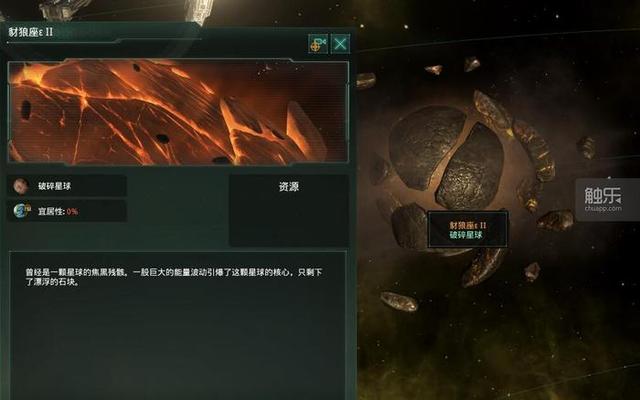Click the go-to-planet camera icon
640x400 pixels.
click(318, 44)
